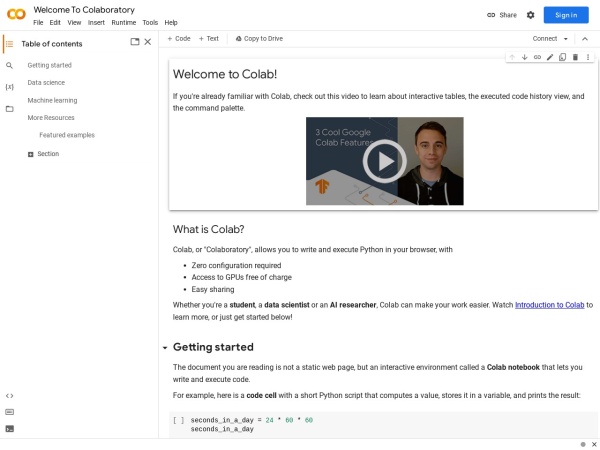600x450 pixels.
Task: Open the Files folder icon
Action: (x=10, y=109)
